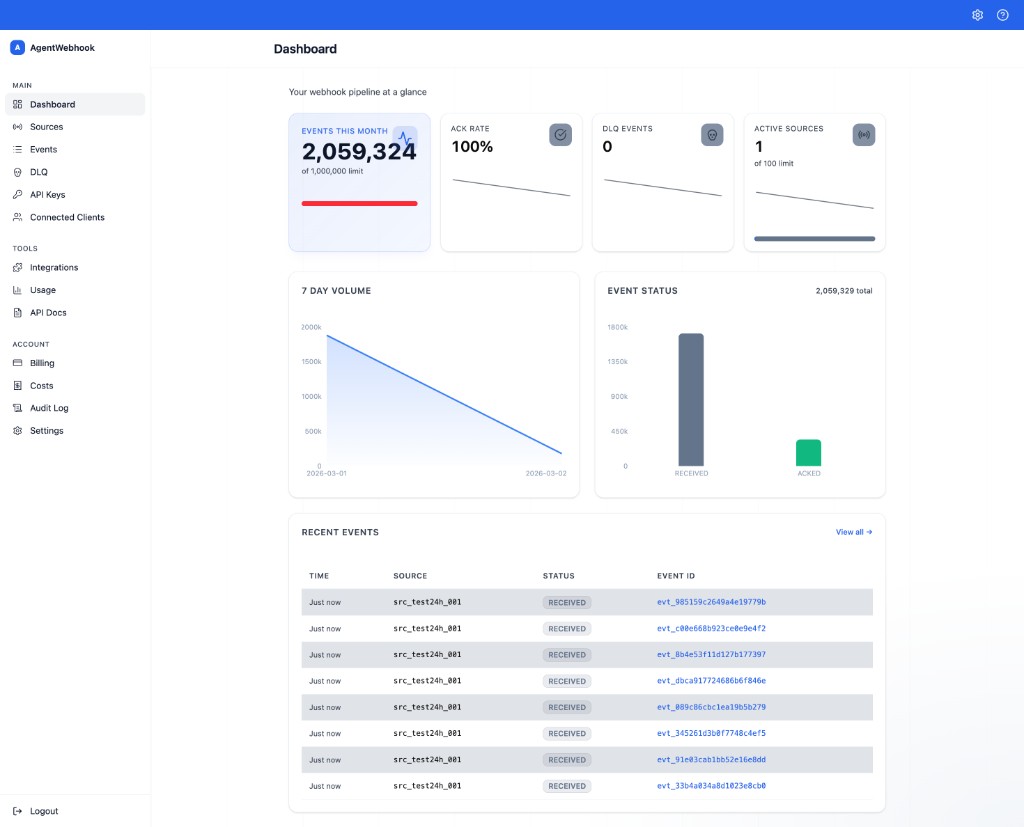Screen dimensions: 1024x827
Task: Click the DLQ Events card icon
Action: point(712,135)
